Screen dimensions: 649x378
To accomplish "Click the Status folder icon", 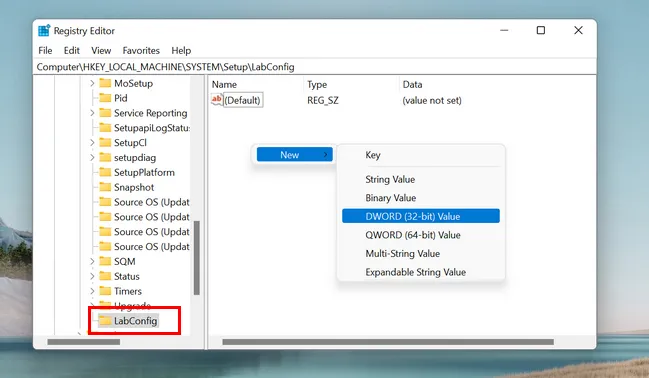I will click(x=105, y=277).
